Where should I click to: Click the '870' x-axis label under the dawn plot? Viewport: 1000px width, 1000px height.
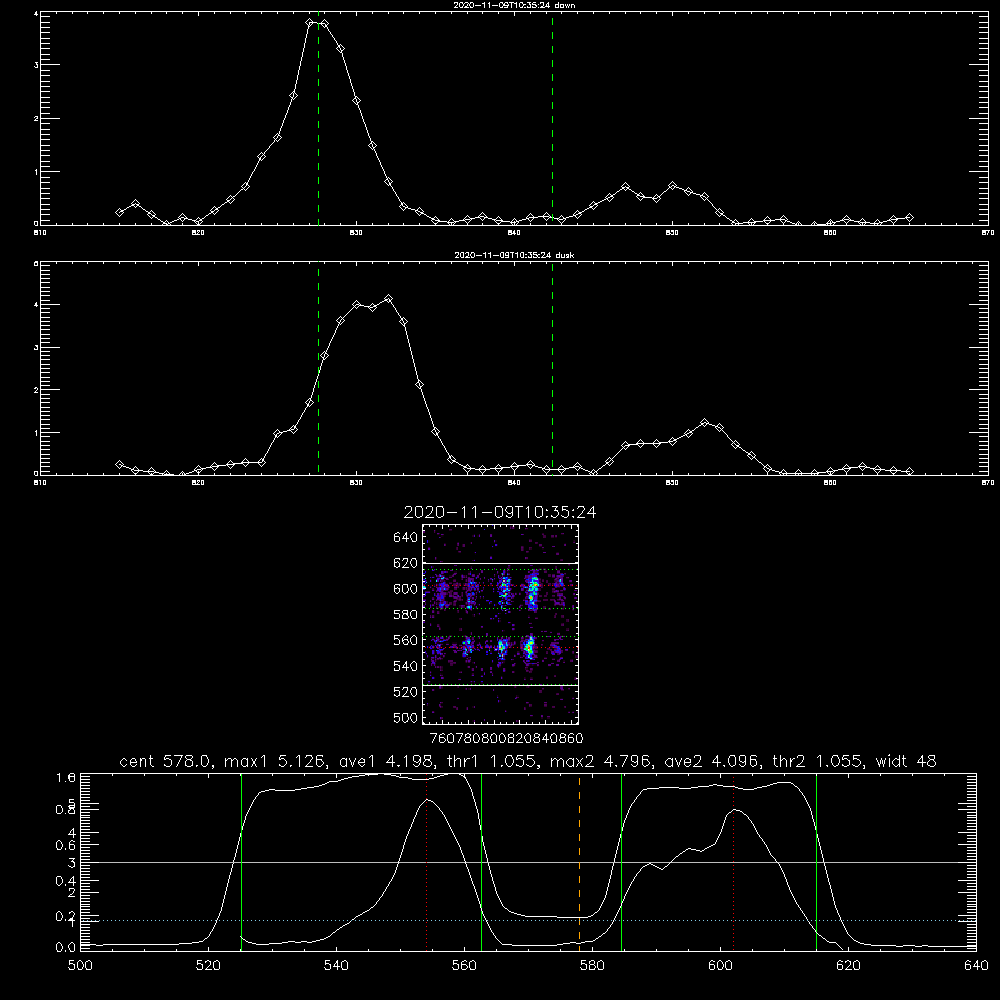pyautogui.click(x=988, y=233)
